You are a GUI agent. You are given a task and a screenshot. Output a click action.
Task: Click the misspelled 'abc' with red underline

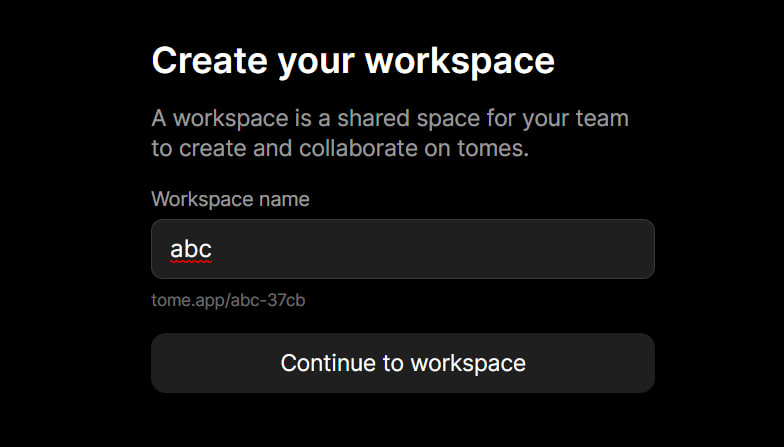[191, 249]
